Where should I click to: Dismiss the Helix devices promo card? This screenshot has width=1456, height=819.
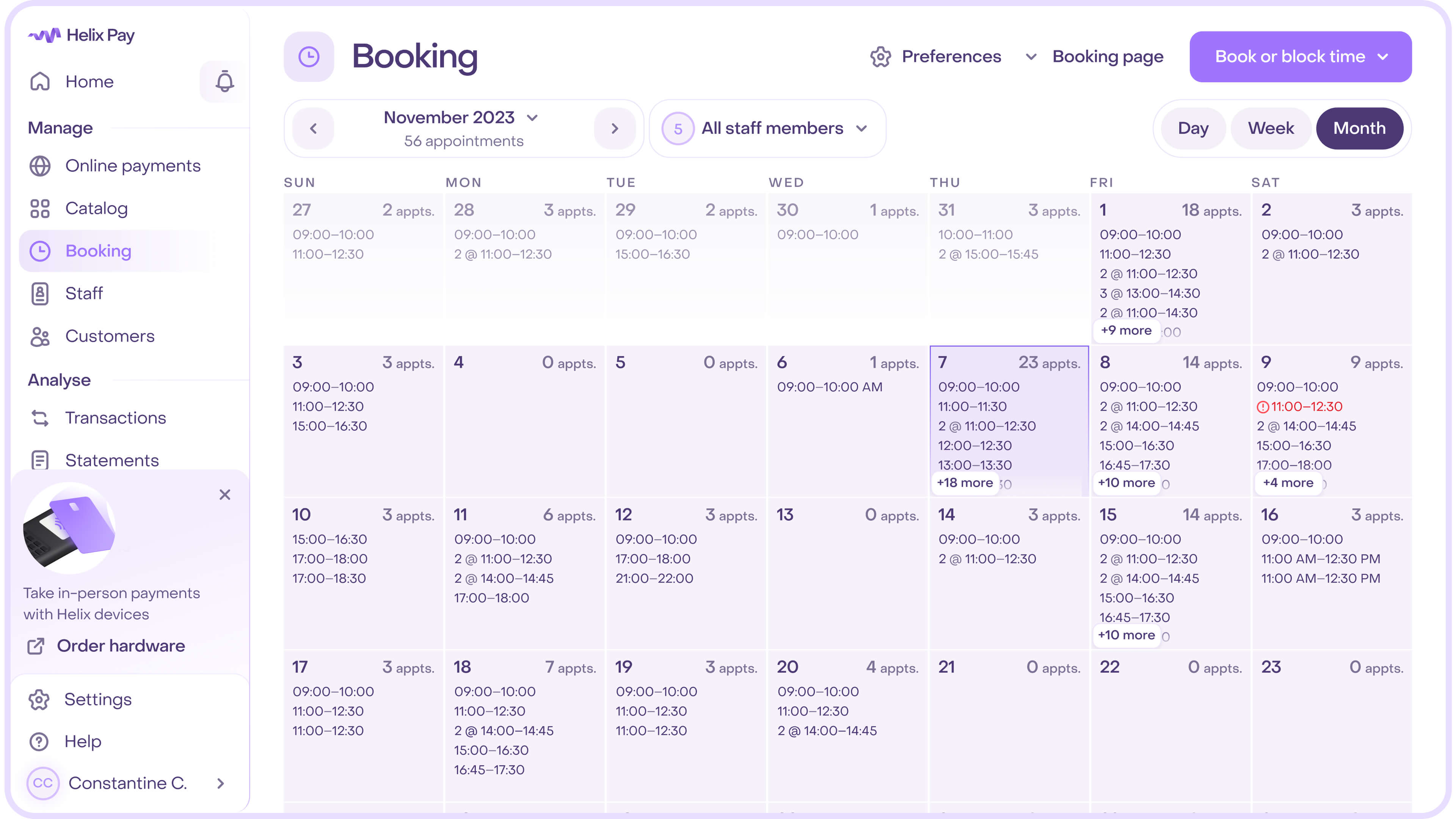coord(225,495)
